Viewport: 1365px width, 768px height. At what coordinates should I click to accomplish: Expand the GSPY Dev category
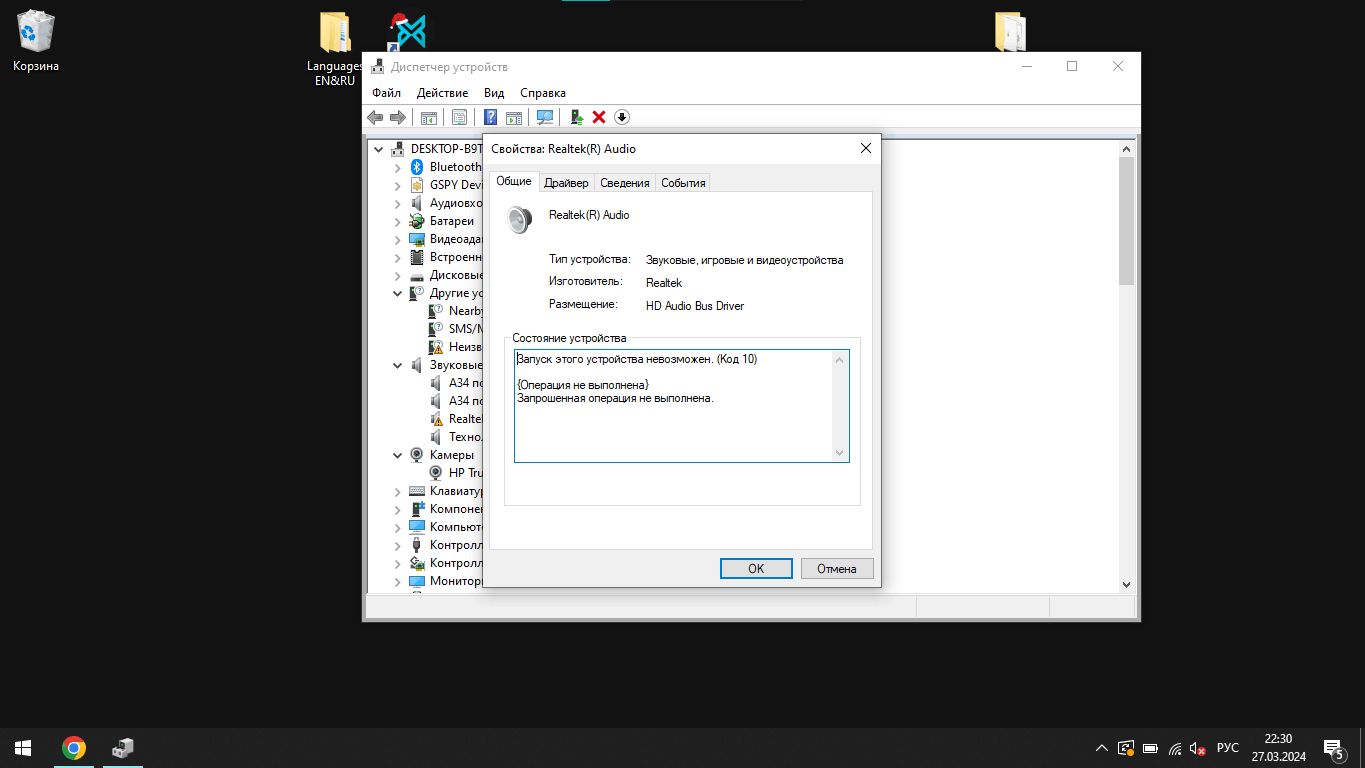tap(397, 185)
